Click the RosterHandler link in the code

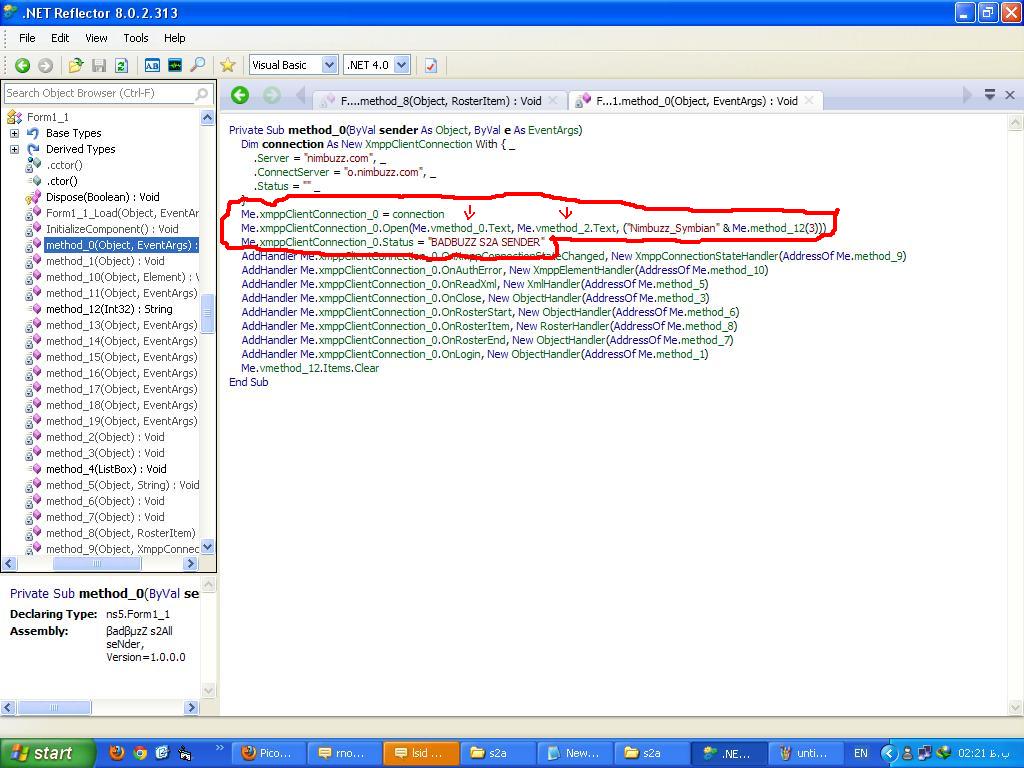575,326
